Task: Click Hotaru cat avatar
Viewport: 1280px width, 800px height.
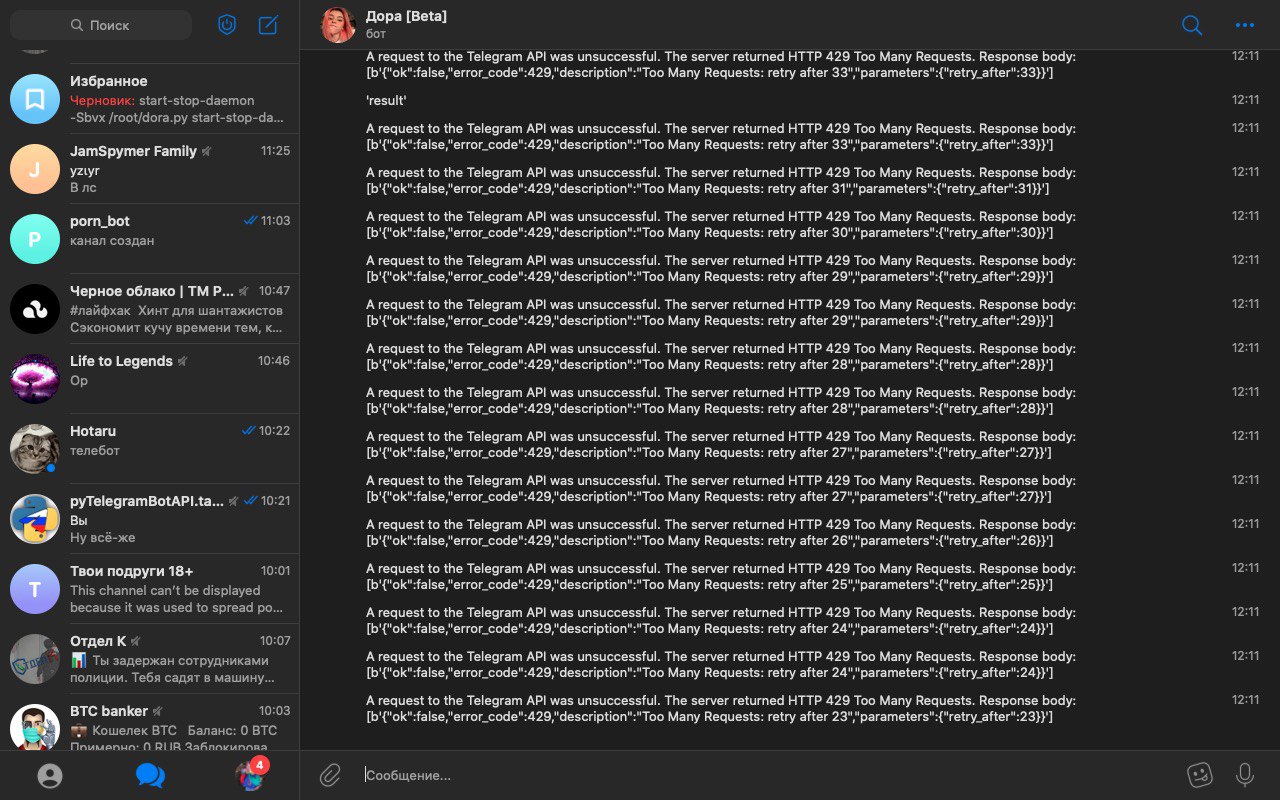Action: pos(35,449)
